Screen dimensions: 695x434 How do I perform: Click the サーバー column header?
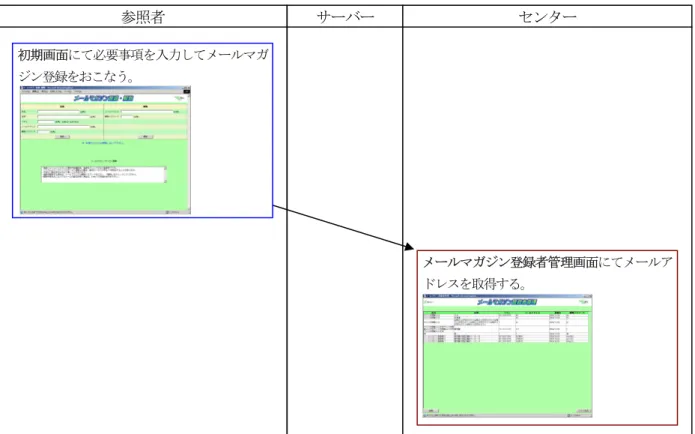coord(345,17)
